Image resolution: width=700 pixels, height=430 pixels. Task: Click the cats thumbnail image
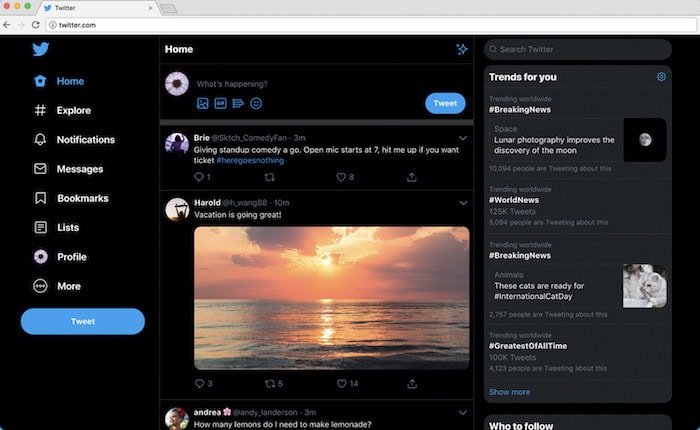pyautogui.click(x=645, y=286)
